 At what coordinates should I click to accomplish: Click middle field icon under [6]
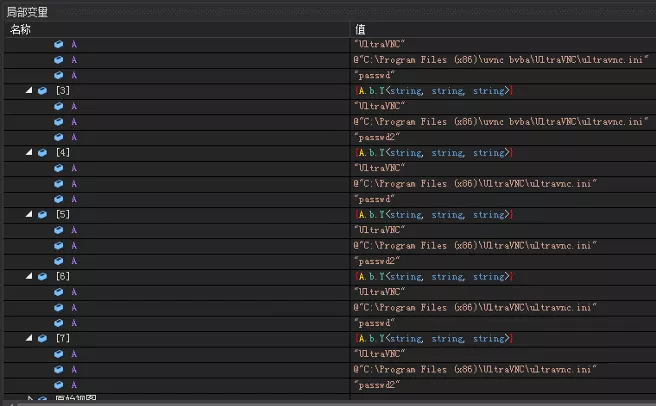coord(59,308)
